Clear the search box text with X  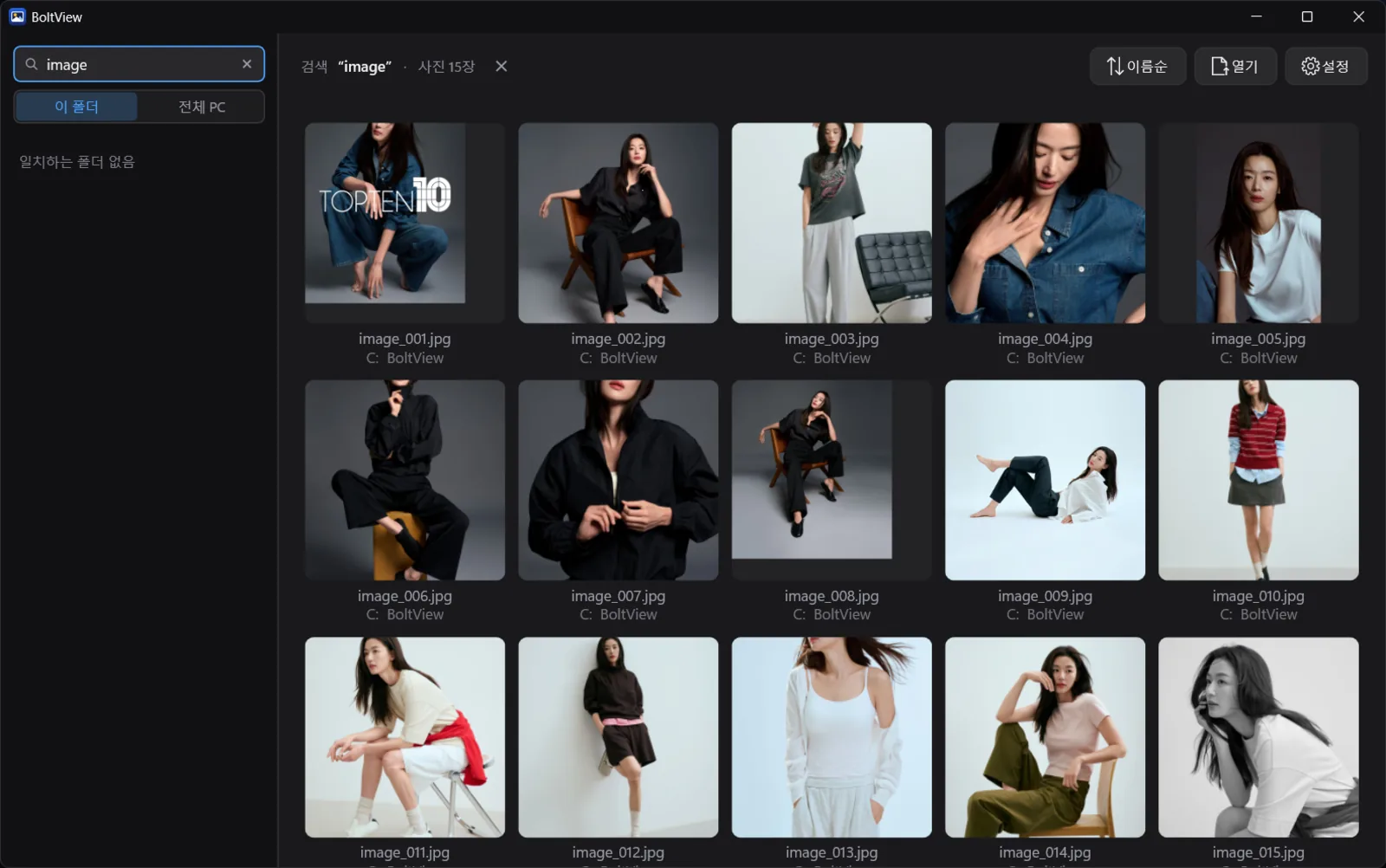(x=247, y=64)
